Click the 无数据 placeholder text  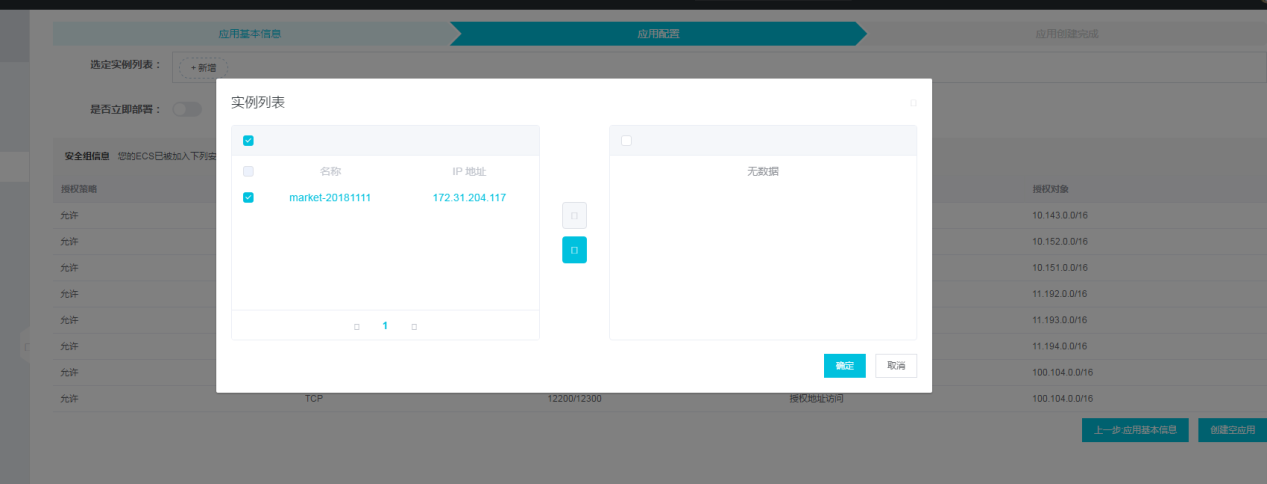[x=763, y=172]
